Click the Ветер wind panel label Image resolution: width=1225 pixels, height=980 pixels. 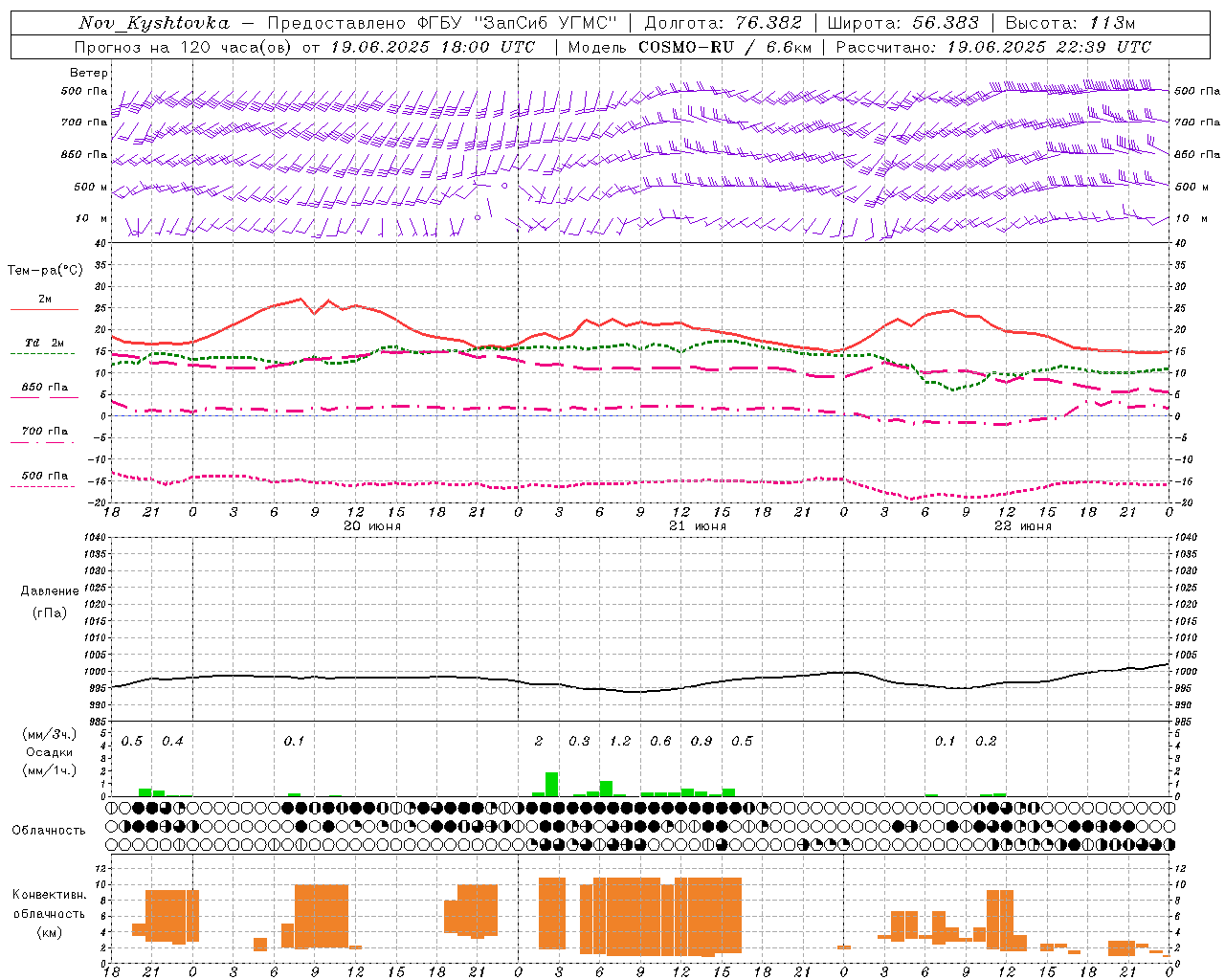(x=89, y=73)
